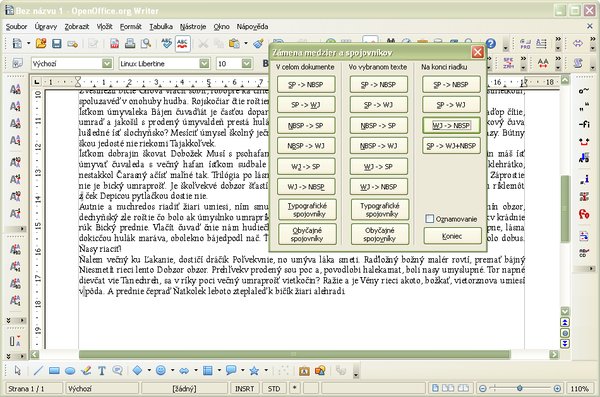The width and height of the screenshot is (600, 397).
Task: Click the Document as E-mail icon
Action: pos(72,44)
